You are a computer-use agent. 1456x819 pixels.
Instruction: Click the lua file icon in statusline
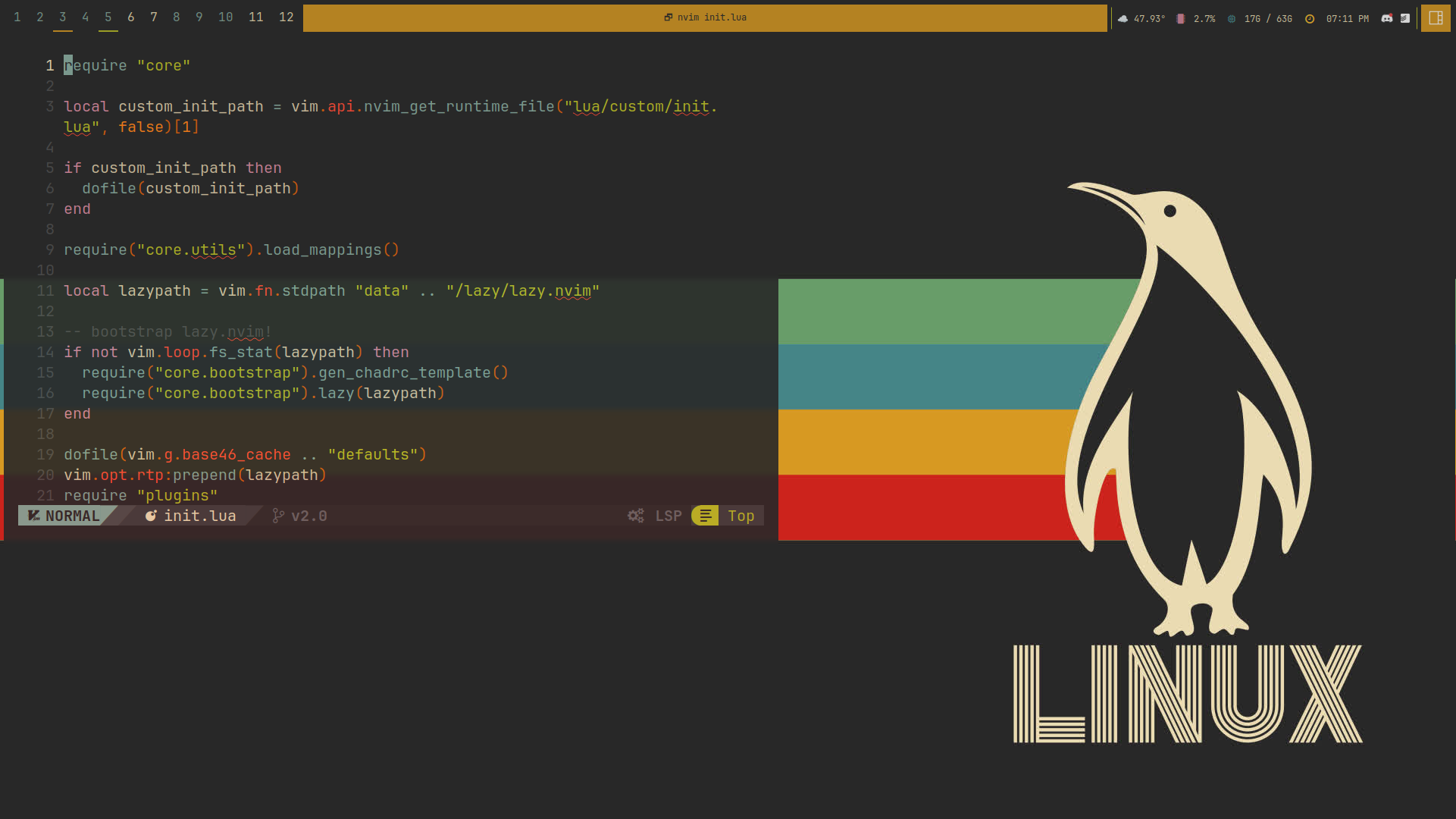coord(151,516)
